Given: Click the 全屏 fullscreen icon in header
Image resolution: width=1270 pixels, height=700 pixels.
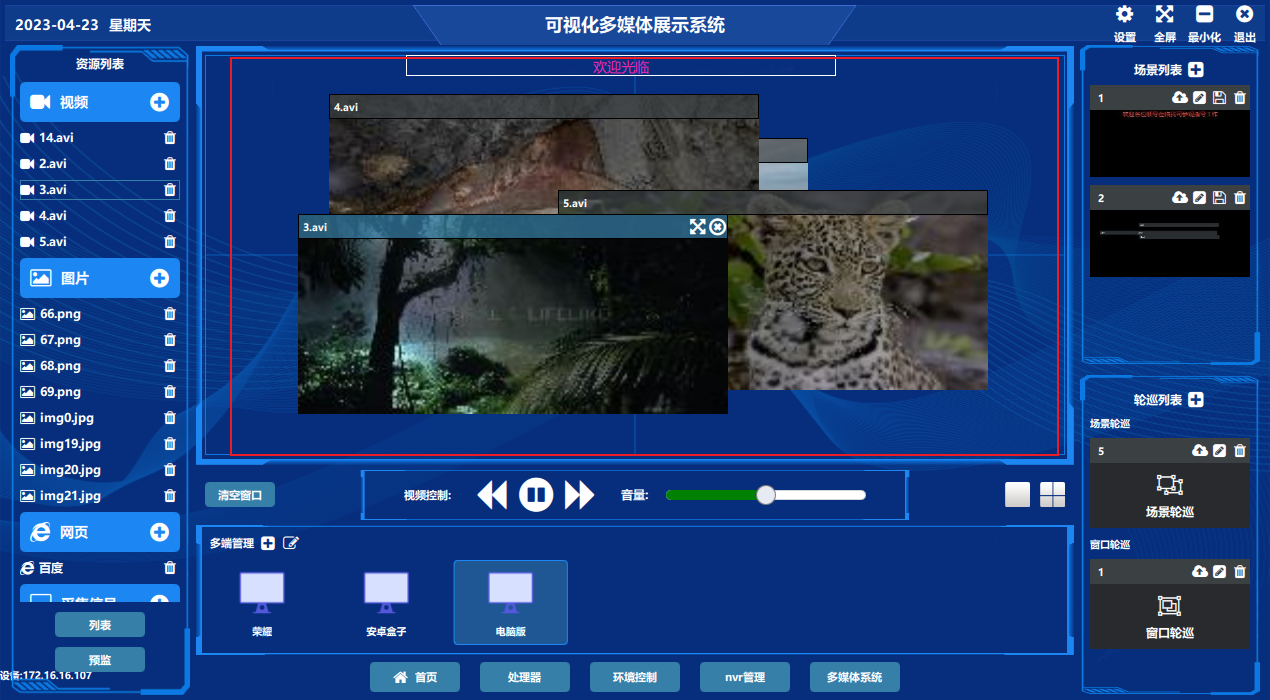Looking at the screenshot, I should tap(1165, 14).
